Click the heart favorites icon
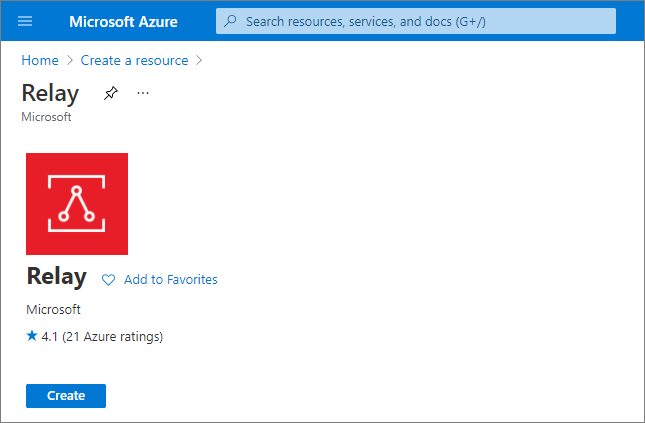This screenshot has height=423, width=645. click(109, 280)
